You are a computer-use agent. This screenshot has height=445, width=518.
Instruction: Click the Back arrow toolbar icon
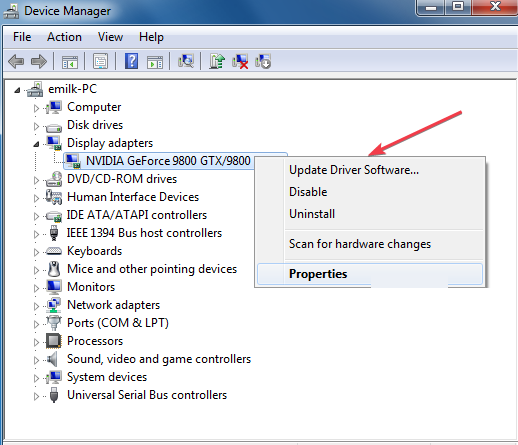coord(16,61)
